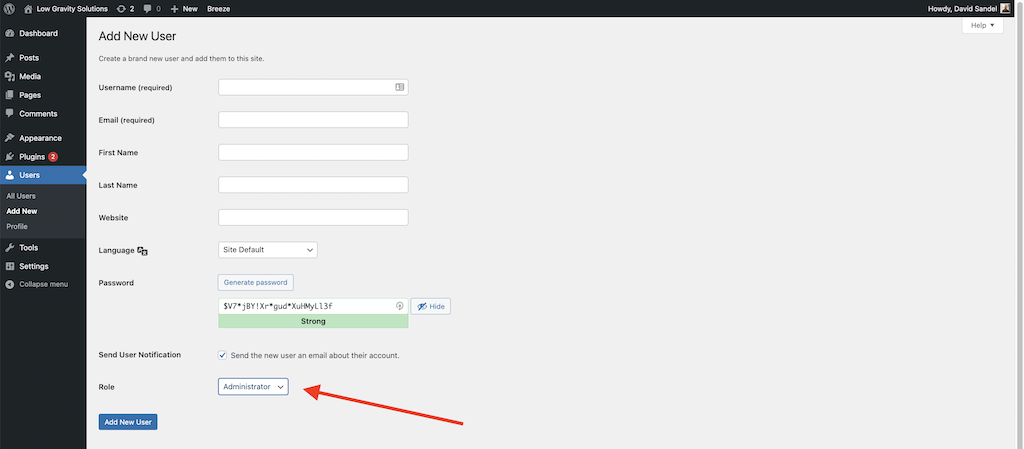
Task: Click the Dashboard gauge icon
Action: [x=10, y=33]
